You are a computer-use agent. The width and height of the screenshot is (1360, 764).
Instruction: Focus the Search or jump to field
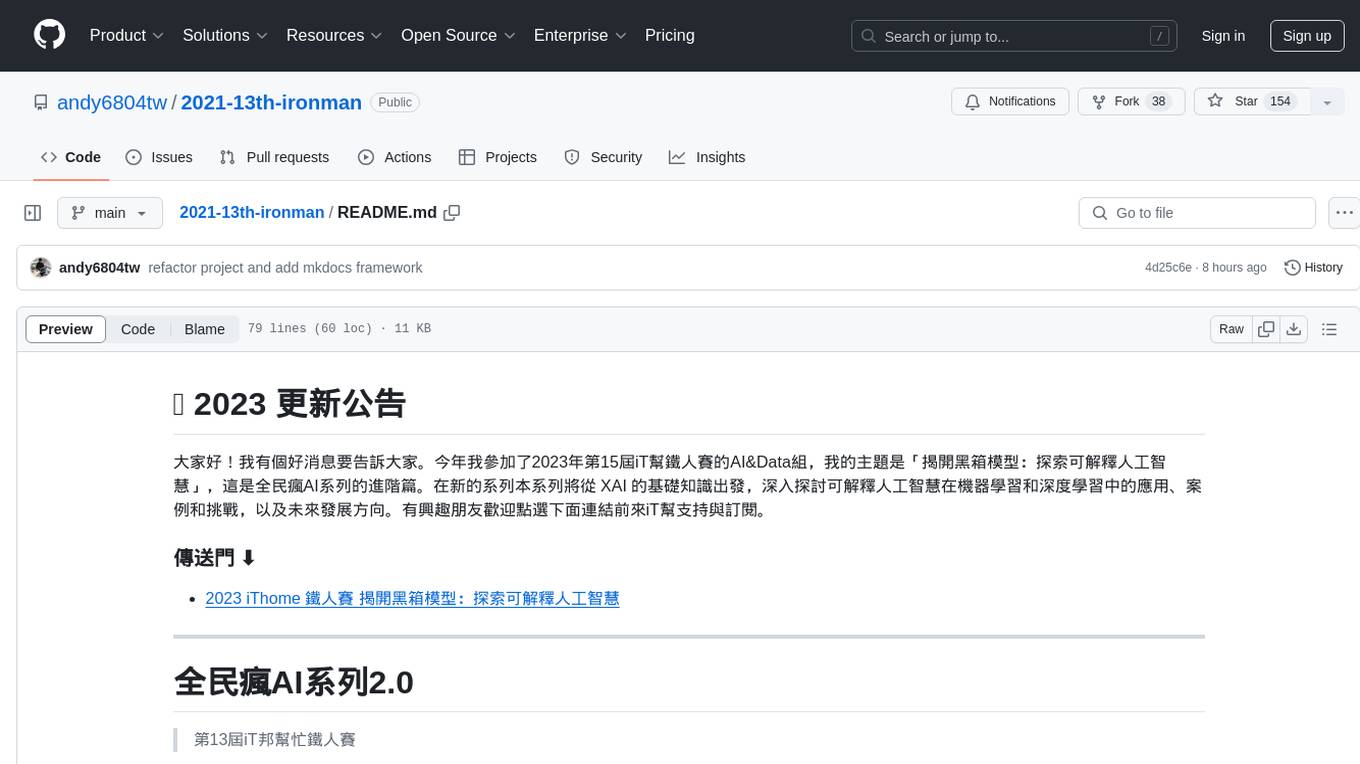pos(1014,36)
